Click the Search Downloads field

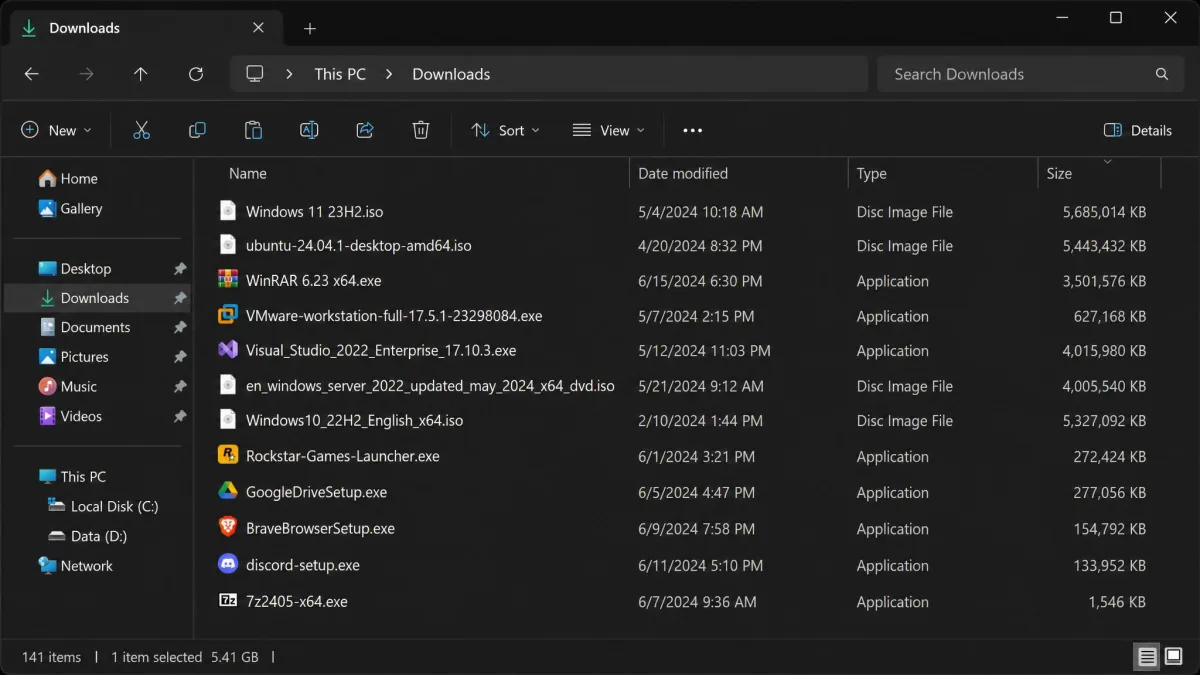coord(1028,74)
